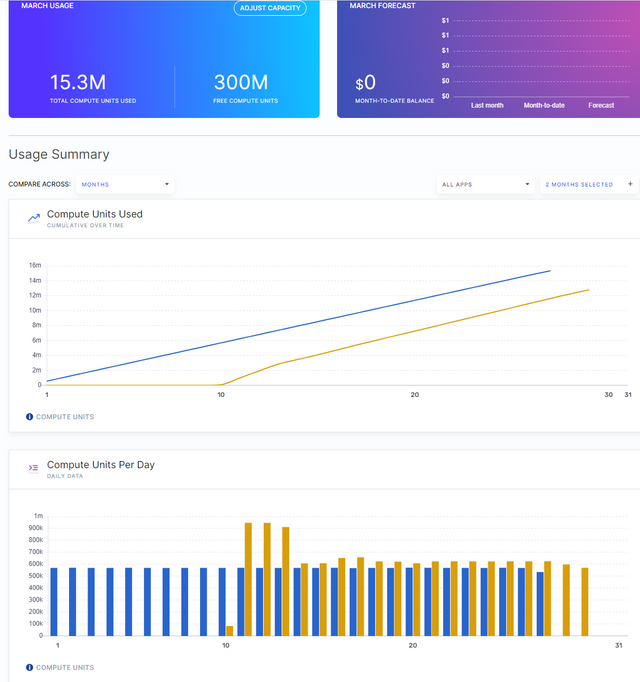Viewport: 640px width, 682px height.
Task: Click the small orange bar at day 10
Action: point(230,631)
